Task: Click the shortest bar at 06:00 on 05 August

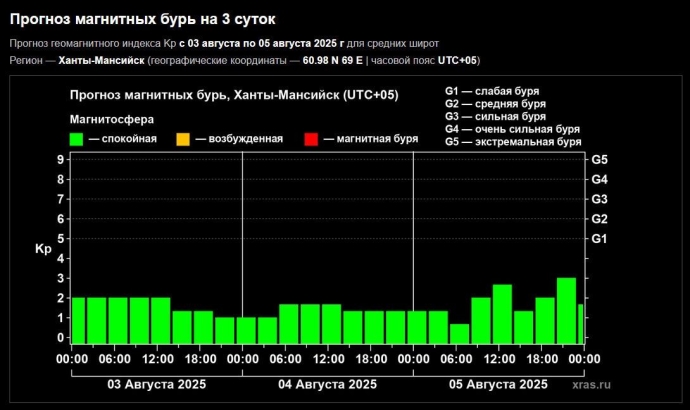Action: coord(459,334)
